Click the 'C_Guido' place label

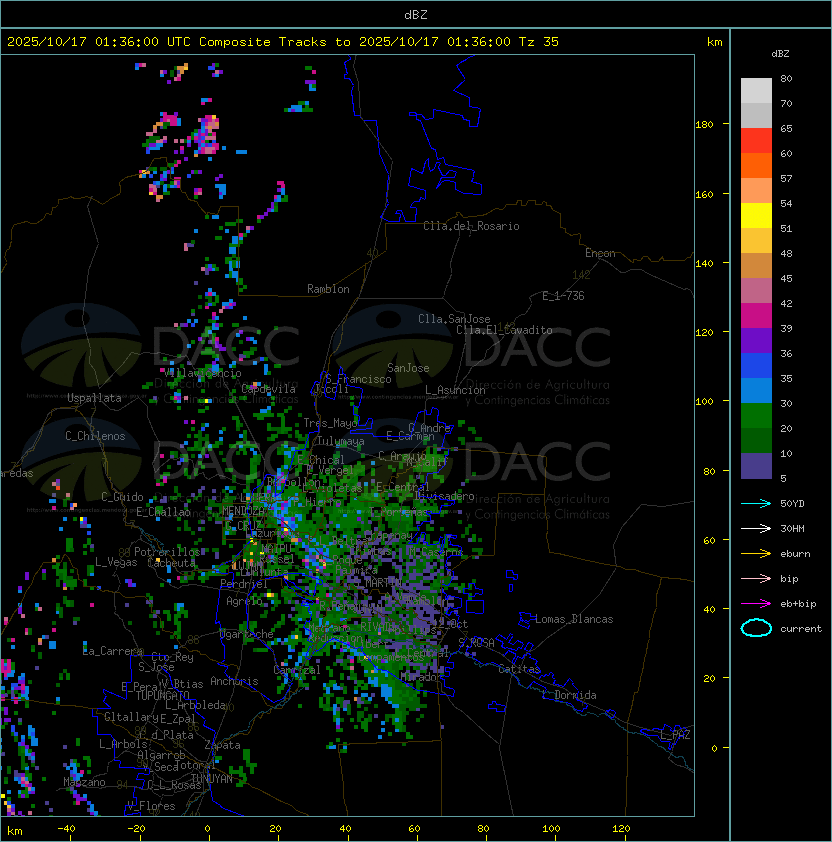click(x=122, y=497)
